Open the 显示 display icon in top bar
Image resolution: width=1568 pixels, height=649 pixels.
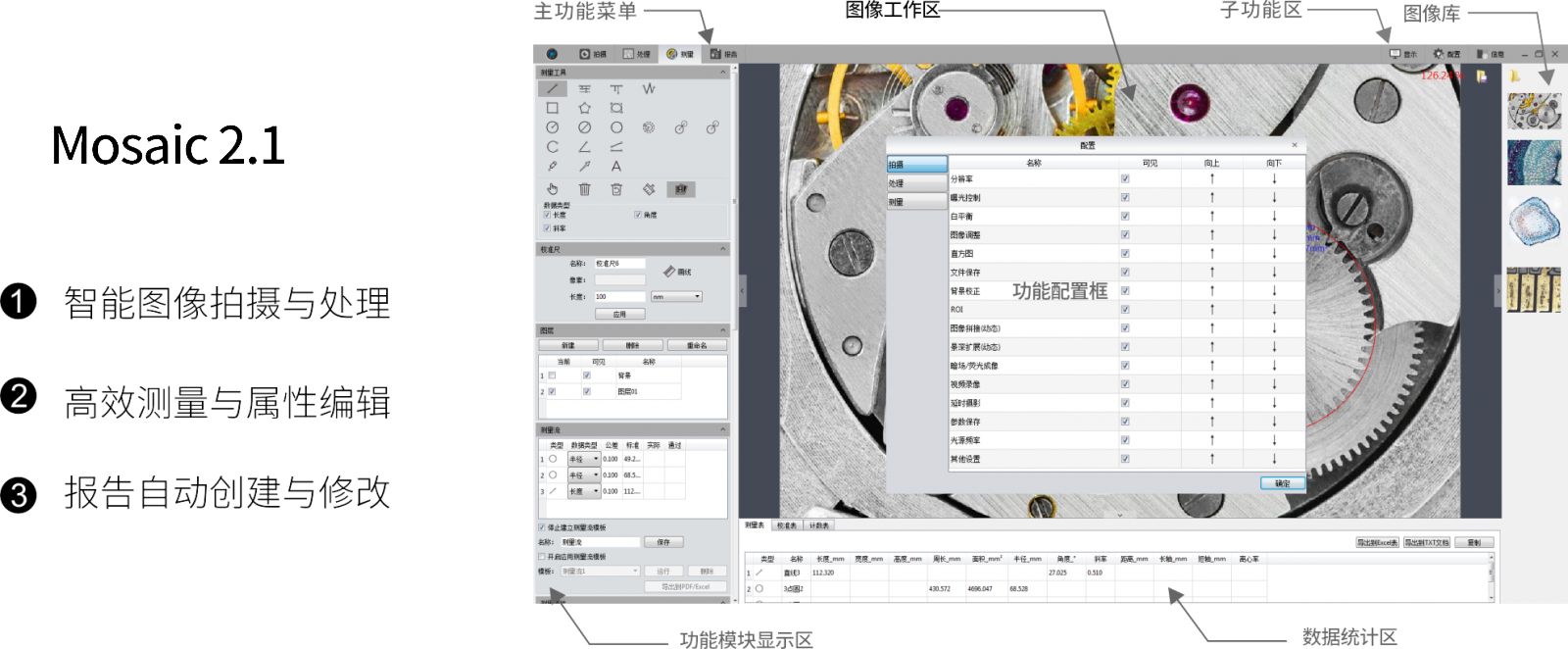pos(1396,54)
